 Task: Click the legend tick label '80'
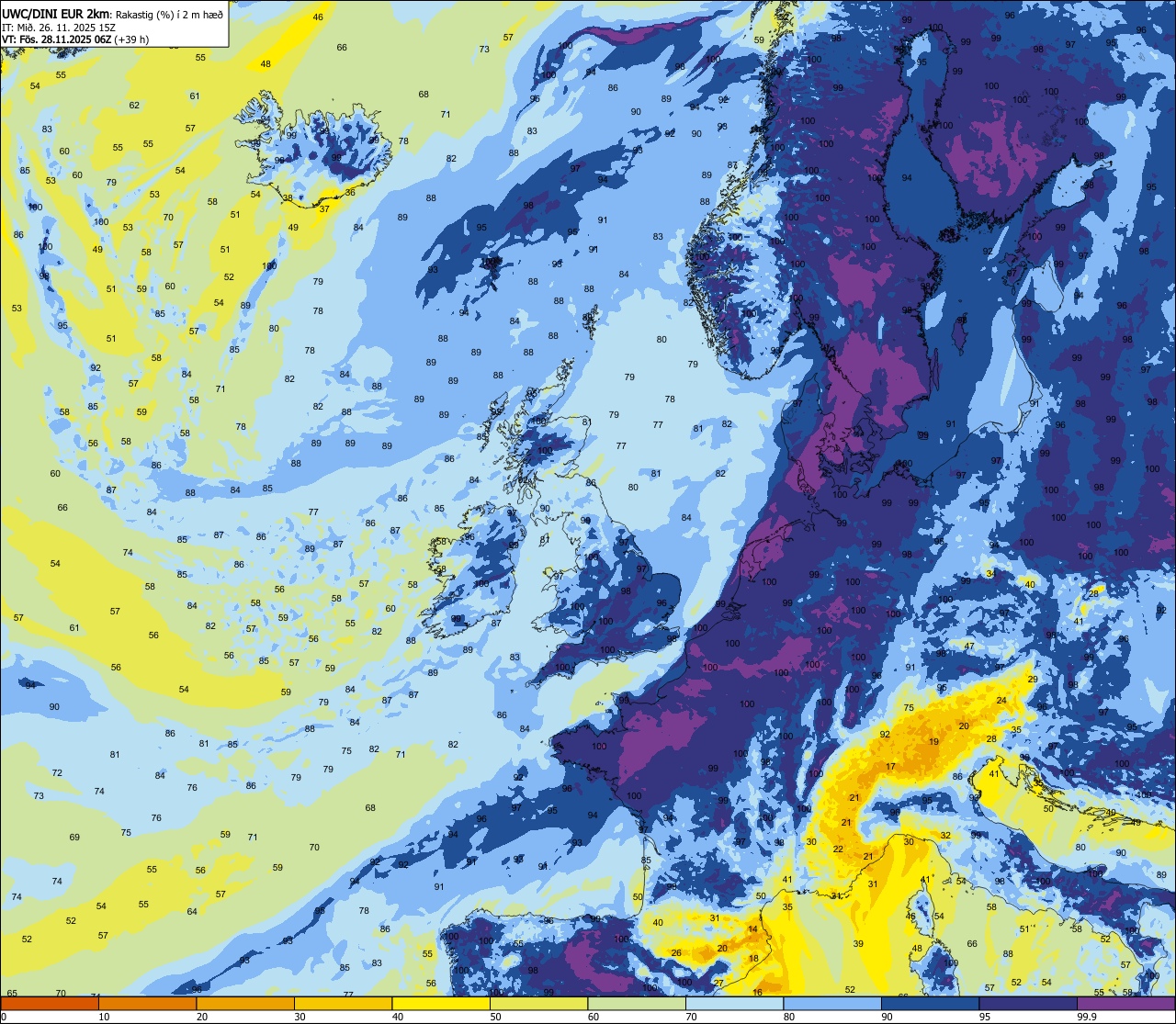(789, 1017)
